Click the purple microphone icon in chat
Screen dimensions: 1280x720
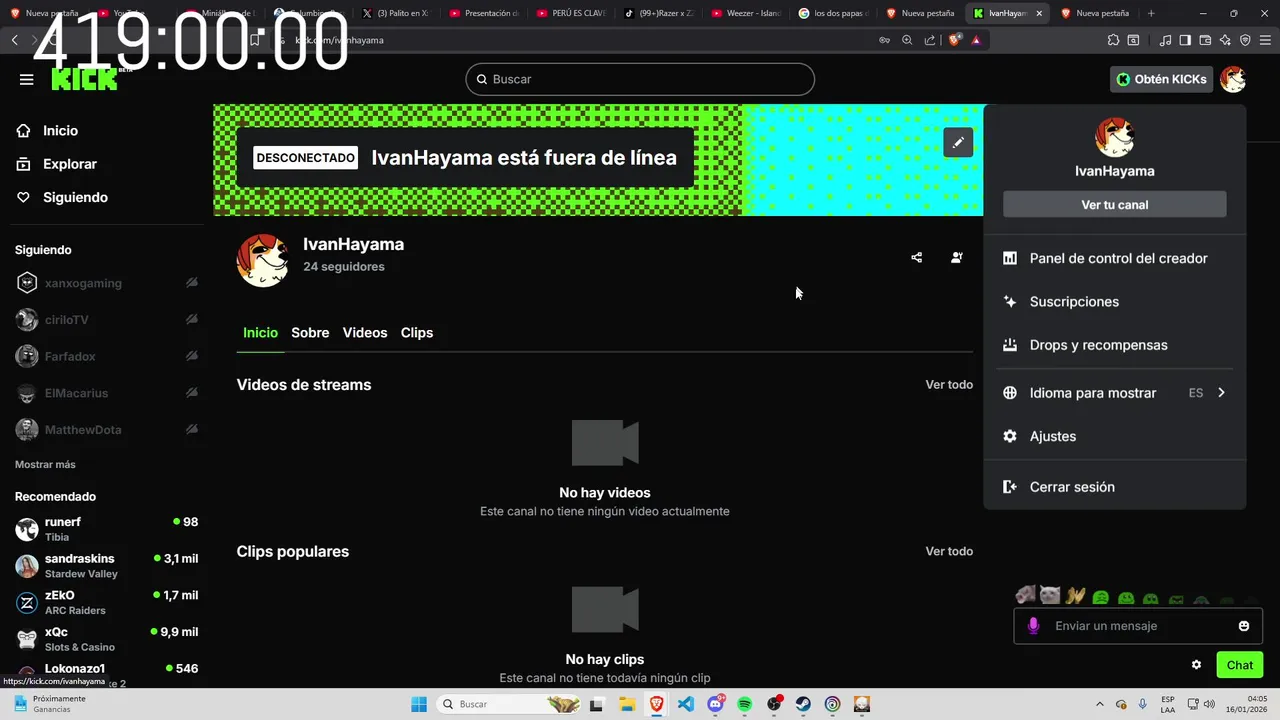(1033, 626)
